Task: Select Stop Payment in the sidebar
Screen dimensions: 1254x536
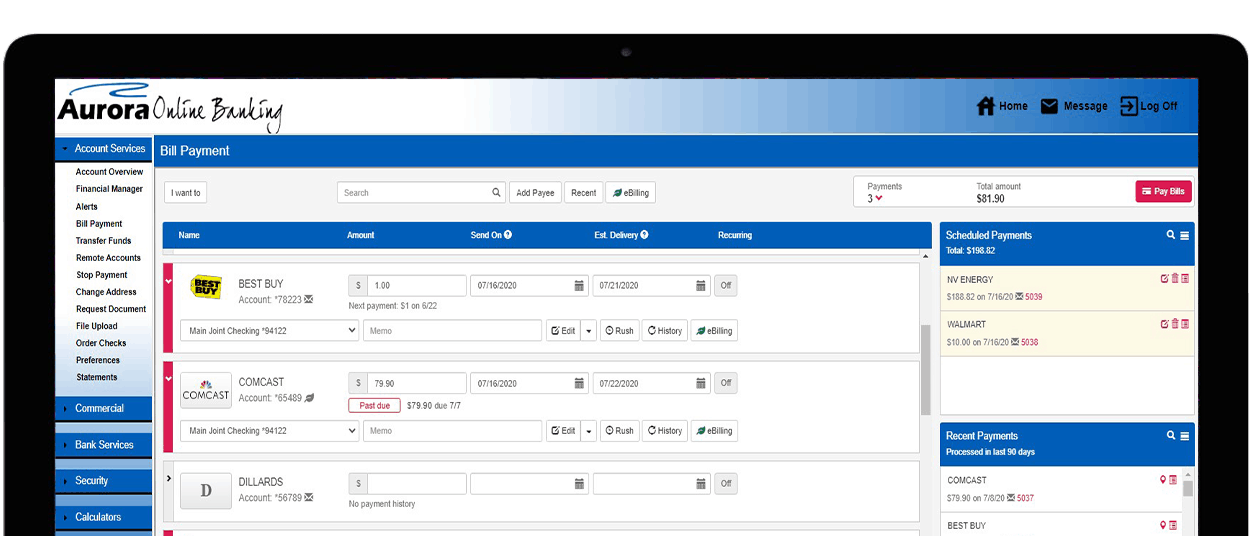Action: pyautogui.click(x=102, y=275)
